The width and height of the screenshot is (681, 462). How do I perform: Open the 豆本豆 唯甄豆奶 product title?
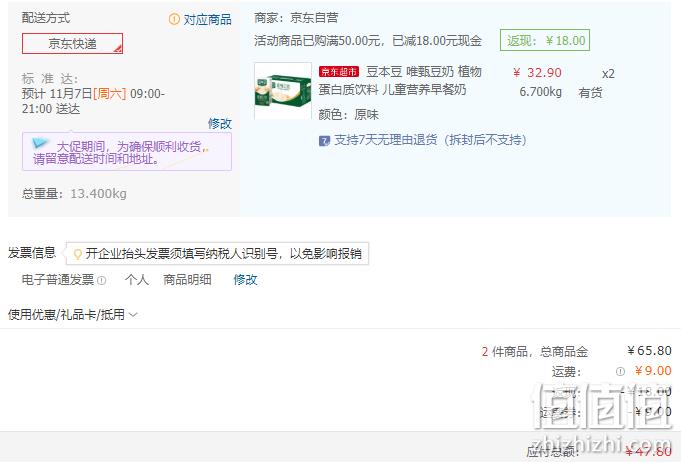[x=400, y=80]
